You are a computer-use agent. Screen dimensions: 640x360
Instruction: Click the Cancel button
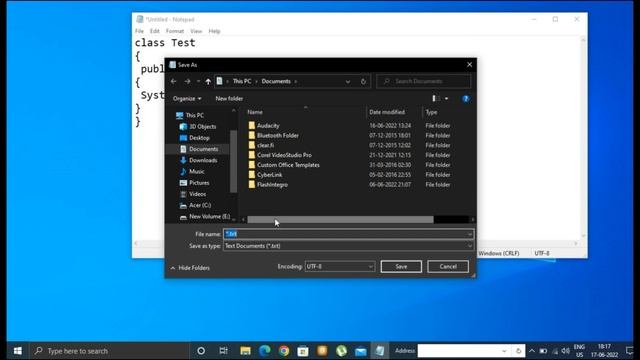448,267
